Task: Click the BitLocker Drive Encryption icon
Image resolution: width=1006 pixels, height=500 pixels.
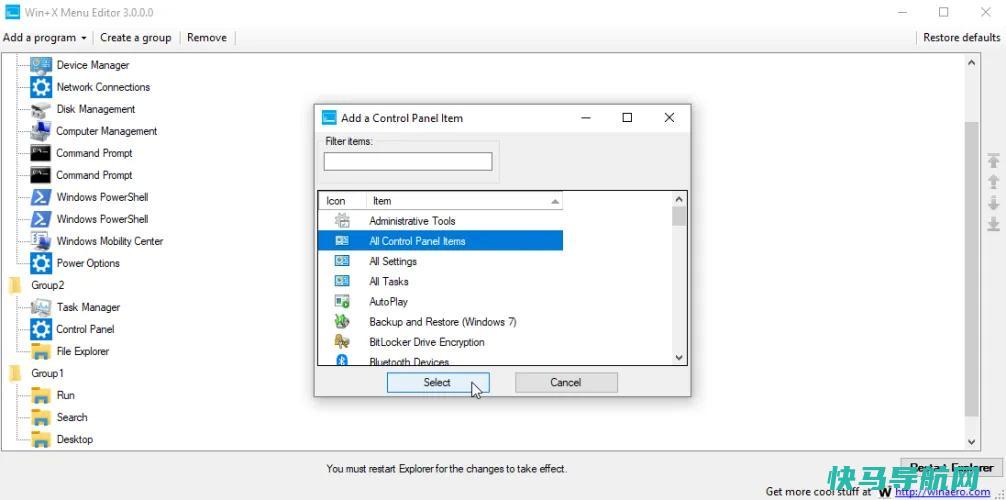Action: click(x=342, y=342)
